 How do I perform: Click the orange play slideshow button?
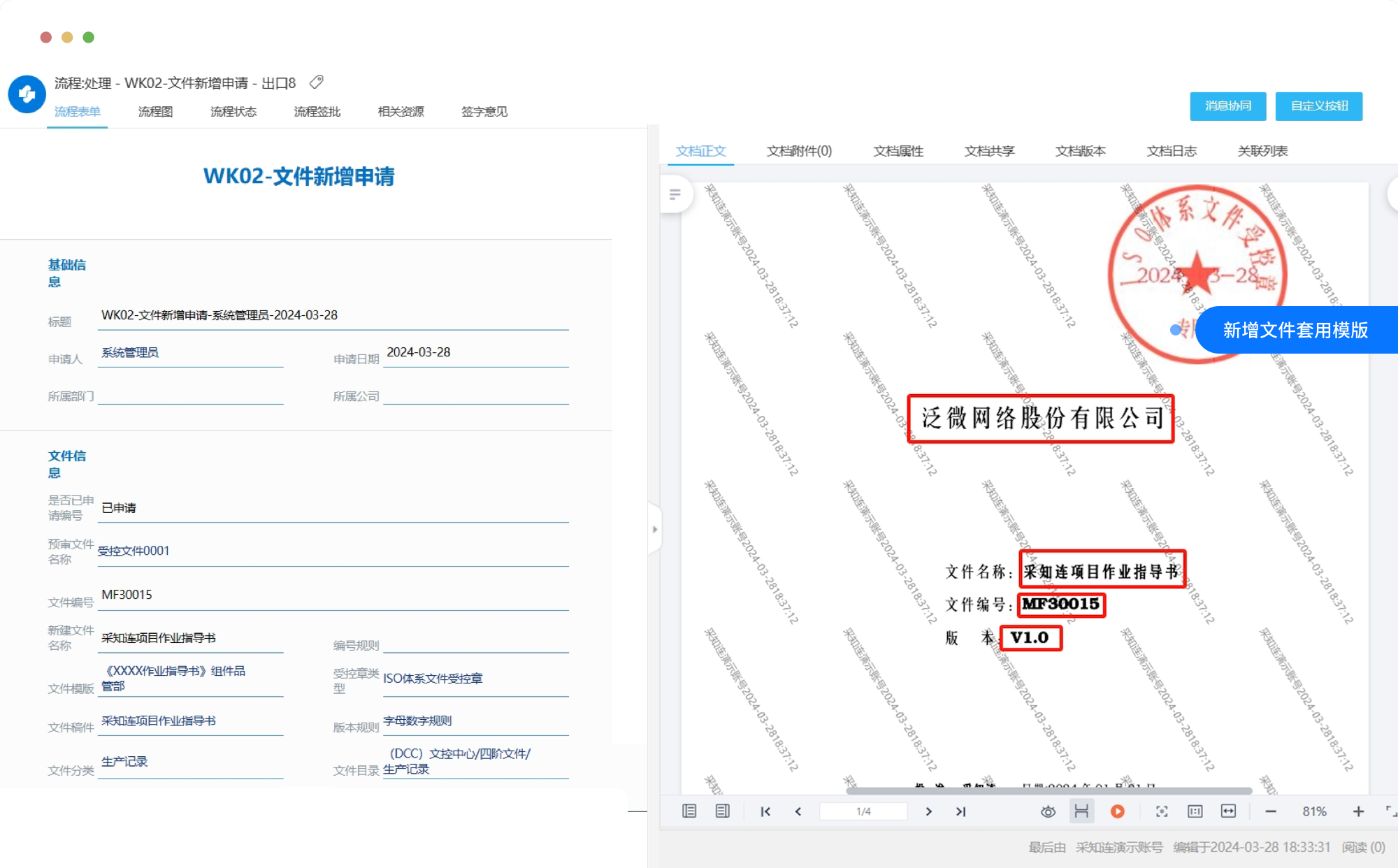point(1117,811)
